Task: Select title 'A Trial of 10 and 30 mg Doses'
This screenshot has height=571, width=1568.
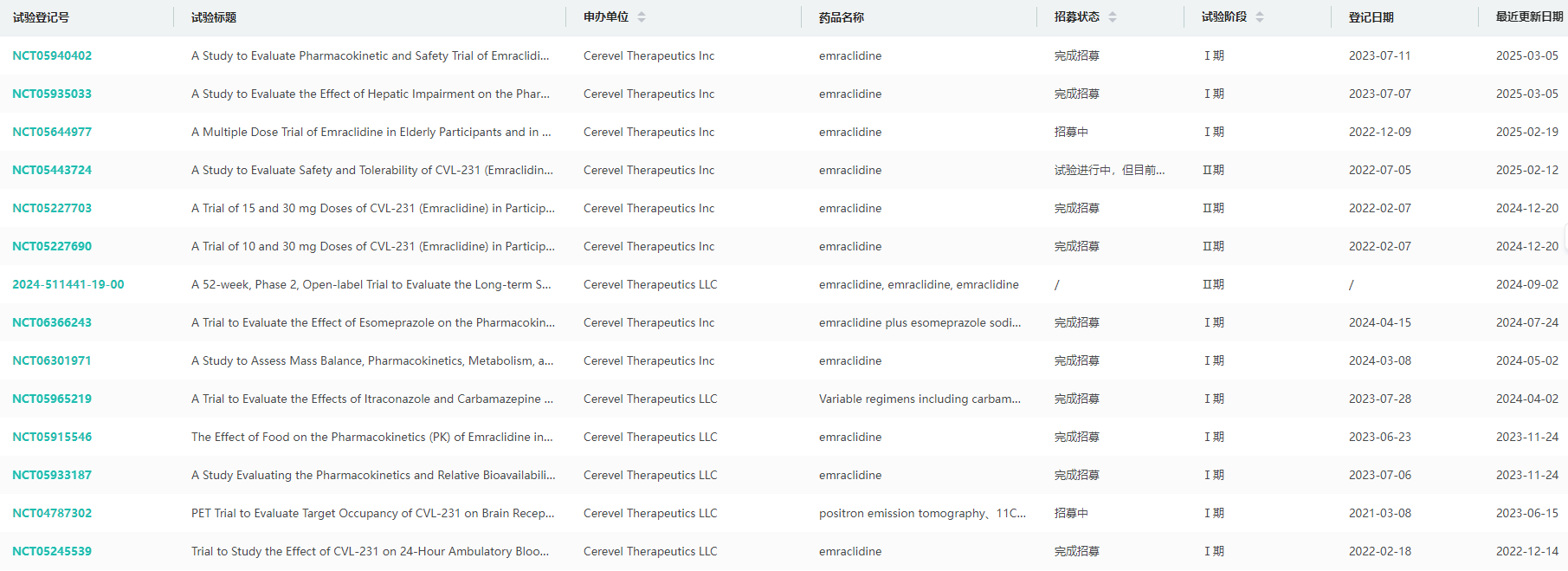Action: coord(373,246)
